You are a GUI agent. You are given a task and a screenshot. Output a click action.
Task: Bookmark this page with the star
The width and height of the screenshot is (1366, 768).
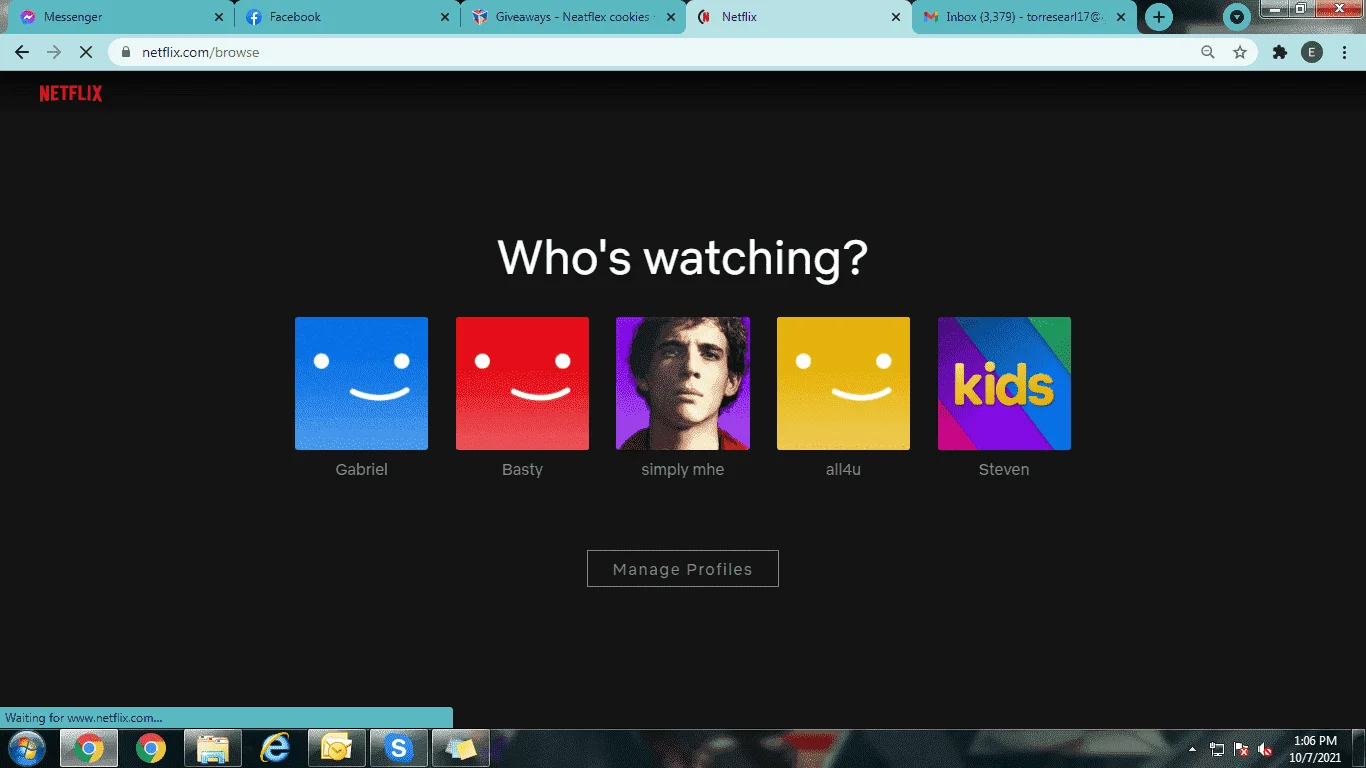pyautogui.click(x=1240, y=52)
